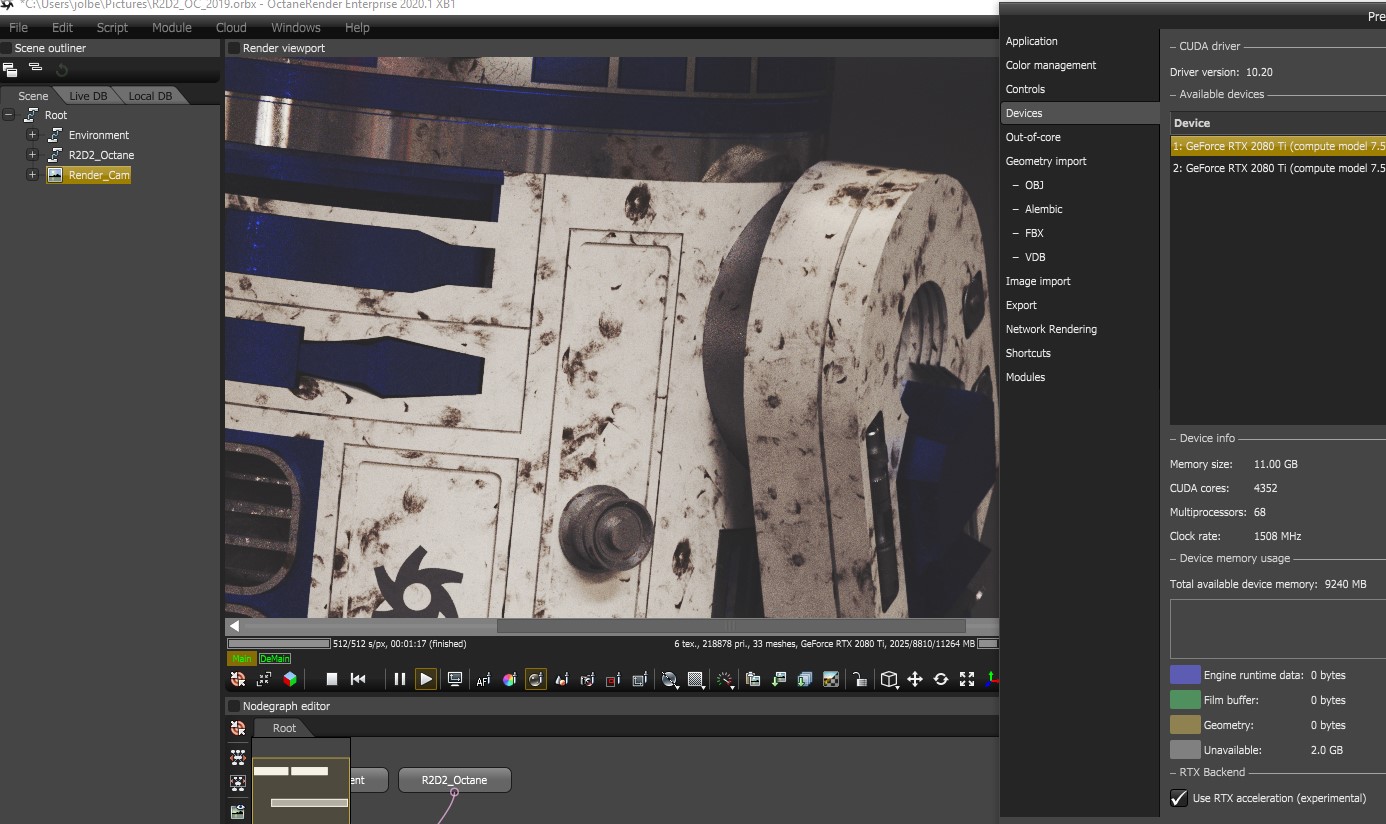Screen dimensions: 1386x824
Task: Click the lock viewport resolution padlock icon
Action: (859, 680)
